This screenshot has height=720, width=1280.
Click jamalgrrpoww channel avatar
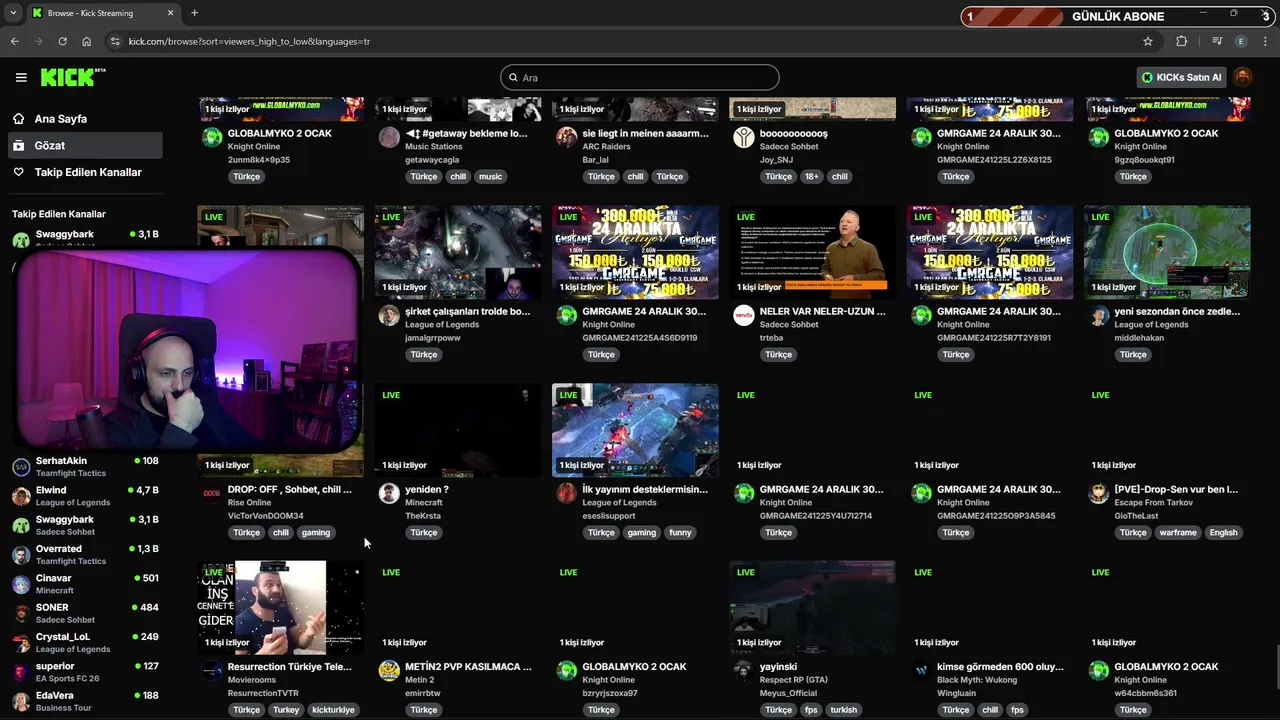pos(389,316)
